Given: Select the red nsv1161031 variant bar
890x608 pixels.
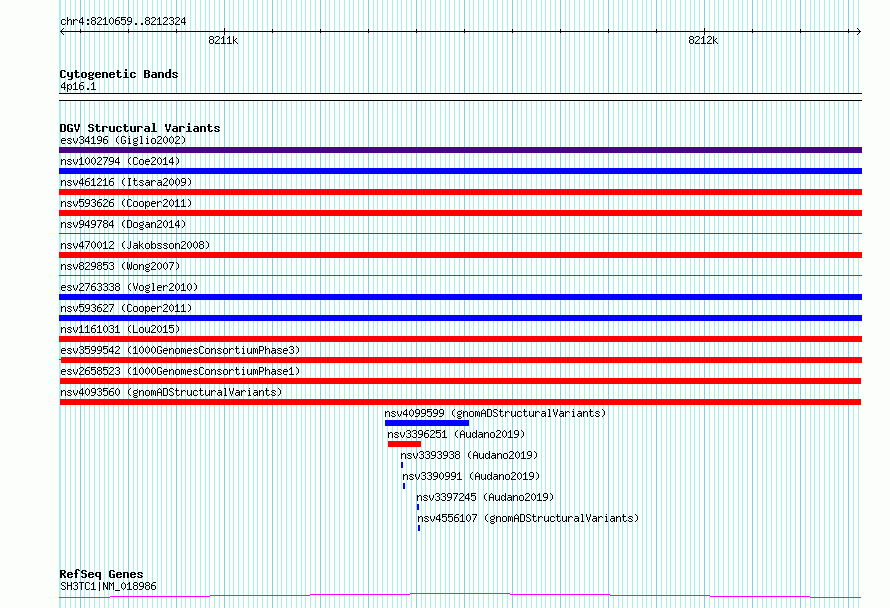Looking at the screenshot, I should coord(460,339).
